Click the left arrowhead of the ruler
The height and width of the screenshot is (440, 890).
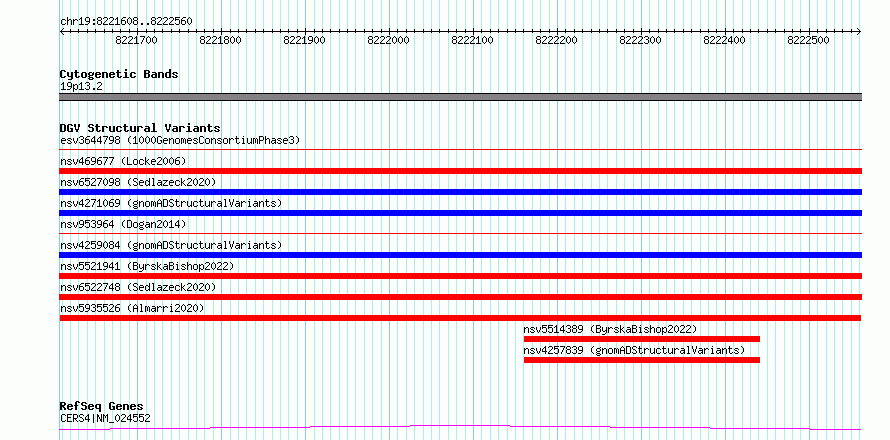click(x=62, y=32)
